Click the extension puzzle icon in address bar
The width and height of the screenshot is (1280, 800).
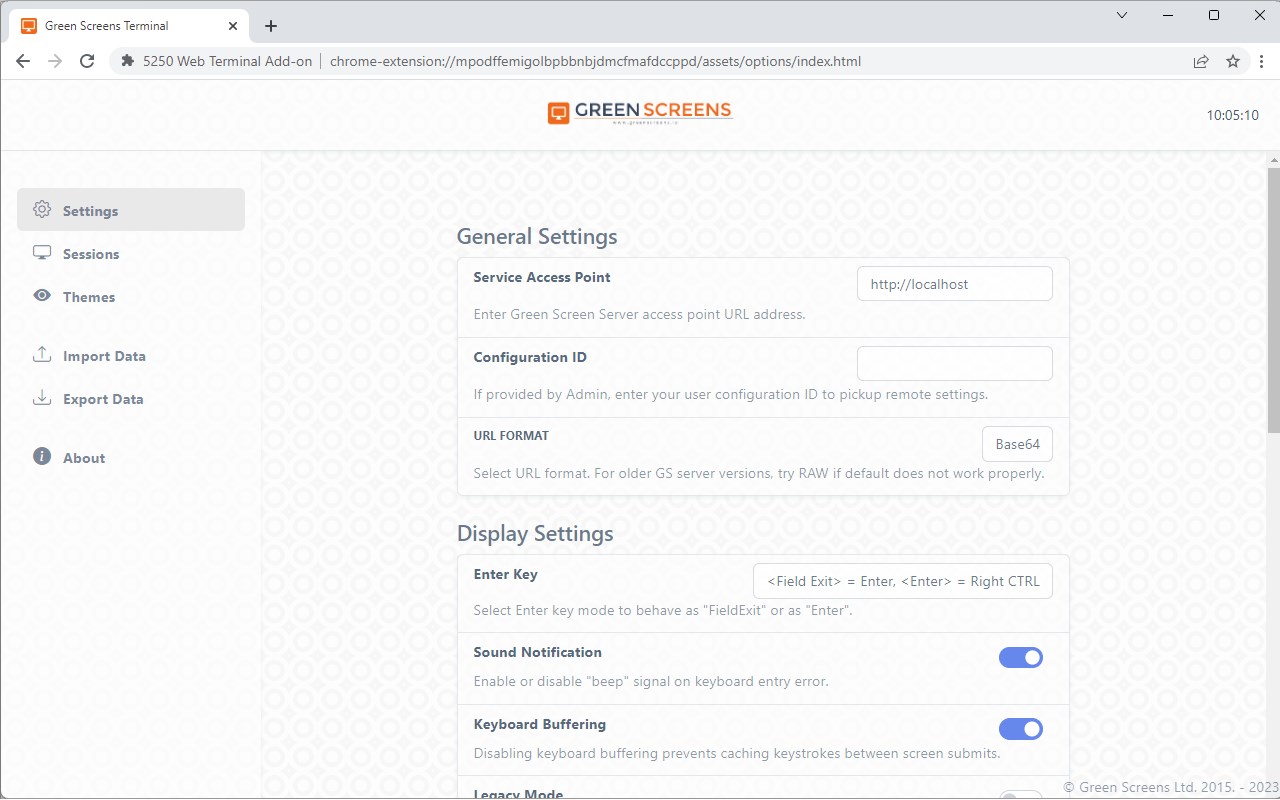[127, 61]
